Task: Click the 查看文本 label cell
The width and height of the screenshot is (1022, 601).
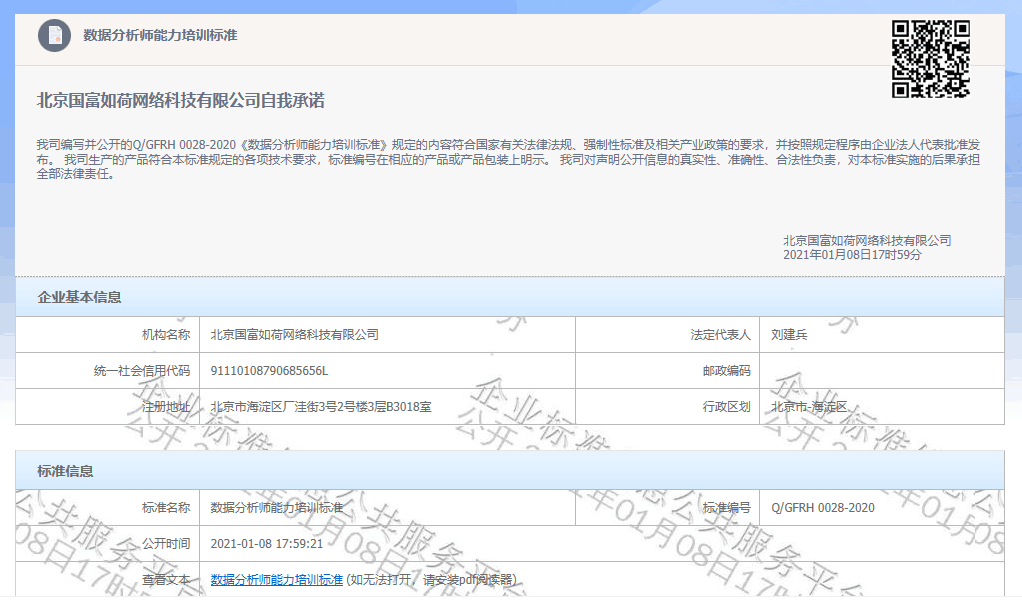Action: click(108, 579)
